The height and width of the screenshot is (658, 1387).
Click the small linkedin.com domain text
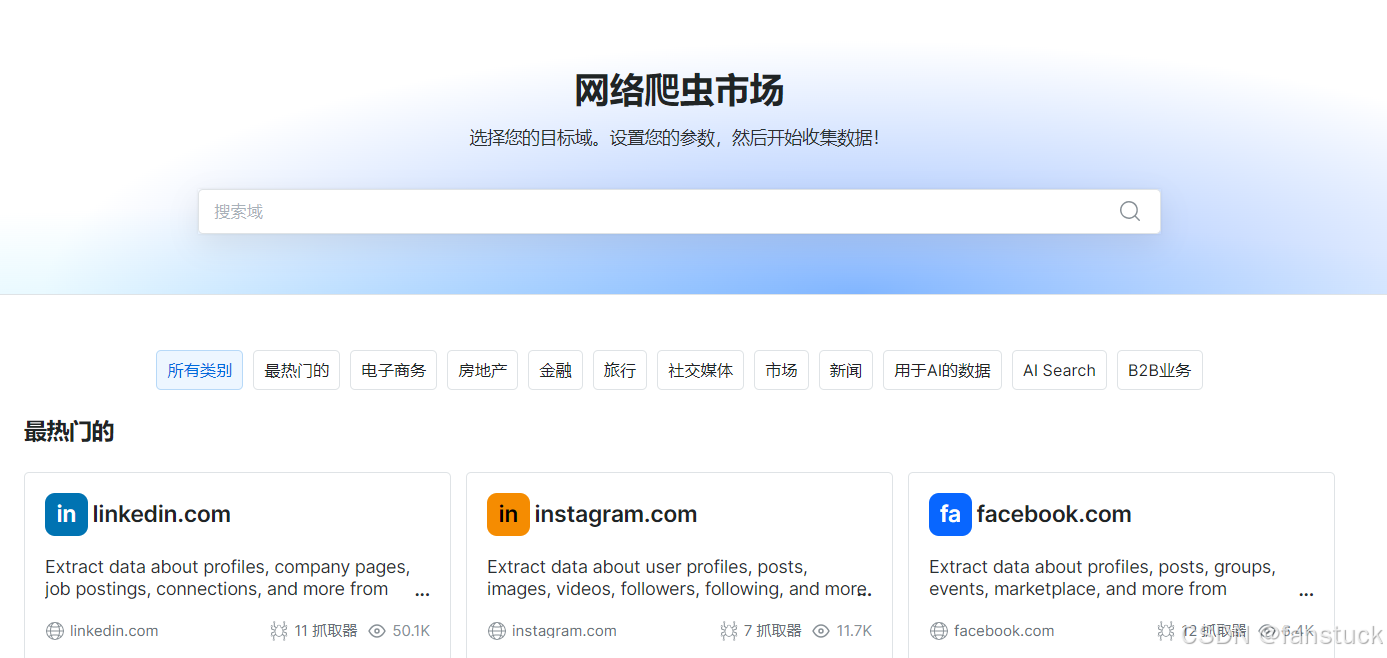(x=114, y=631)
